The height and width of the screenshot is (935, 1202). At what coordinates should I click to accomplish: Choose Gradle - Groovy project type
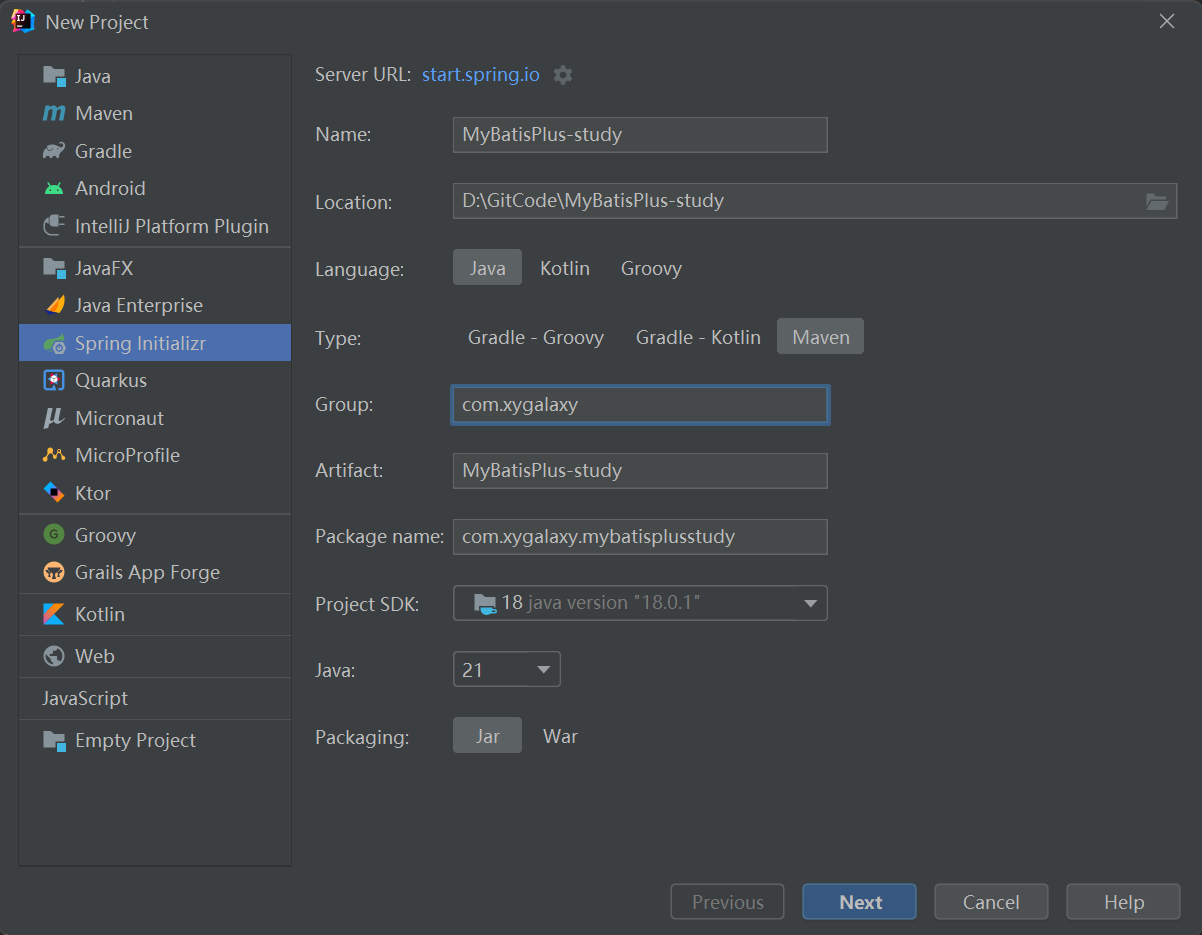tap(536, 338)
